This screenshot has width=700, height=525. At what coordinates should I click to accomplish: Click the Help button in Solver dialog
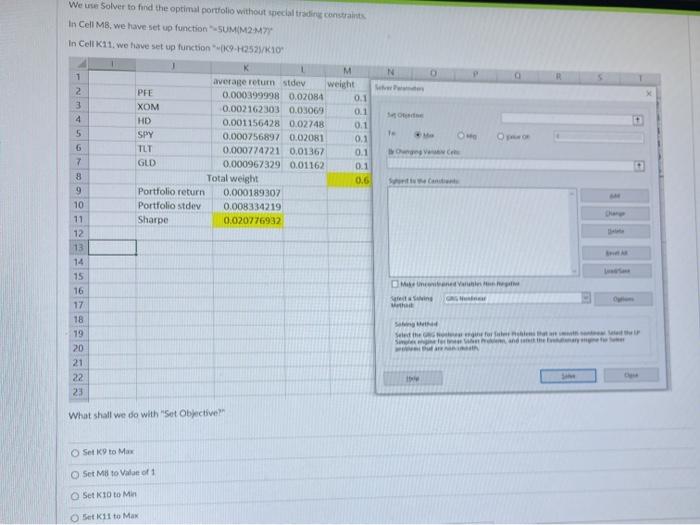tap(413, 378)
